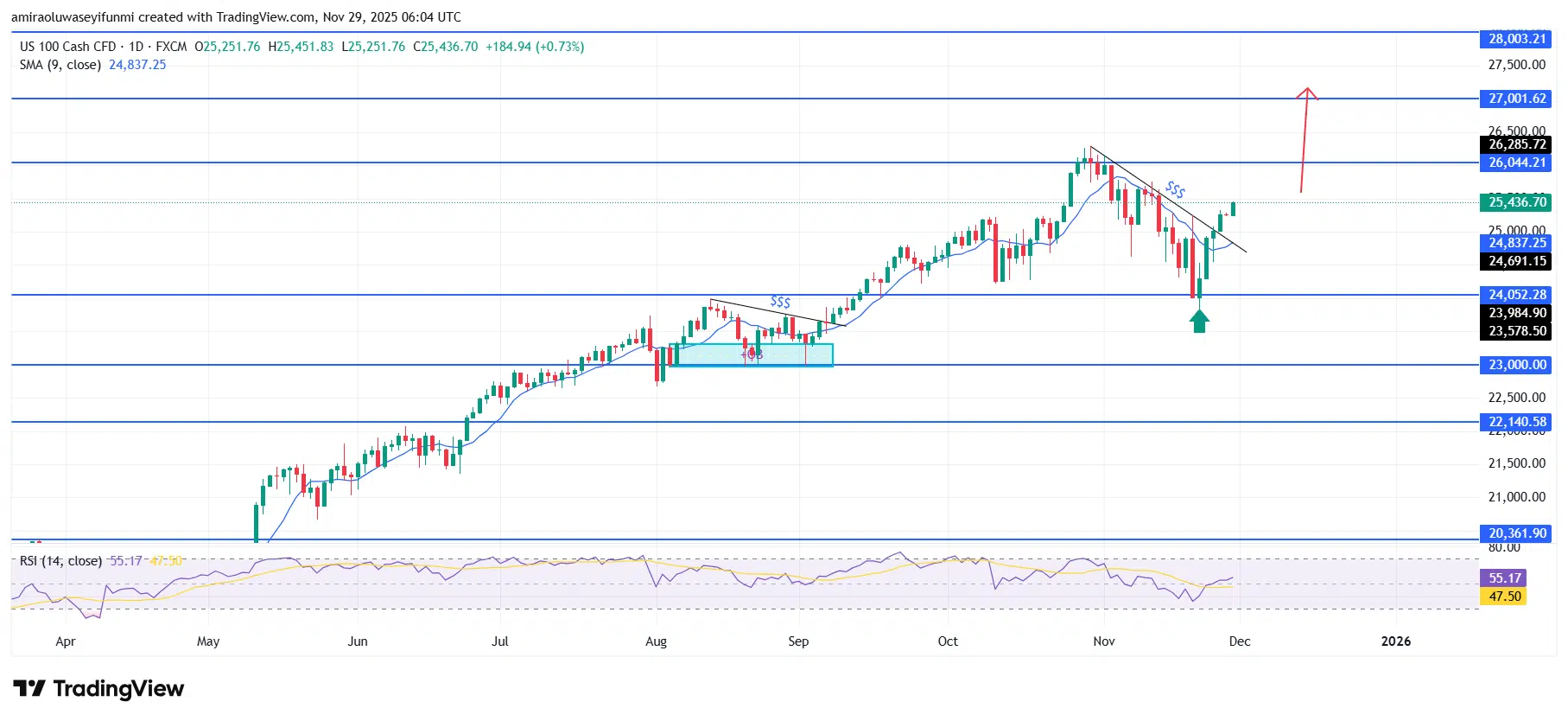Click the SMA legend value 24,837.25

tap(137, 65)
